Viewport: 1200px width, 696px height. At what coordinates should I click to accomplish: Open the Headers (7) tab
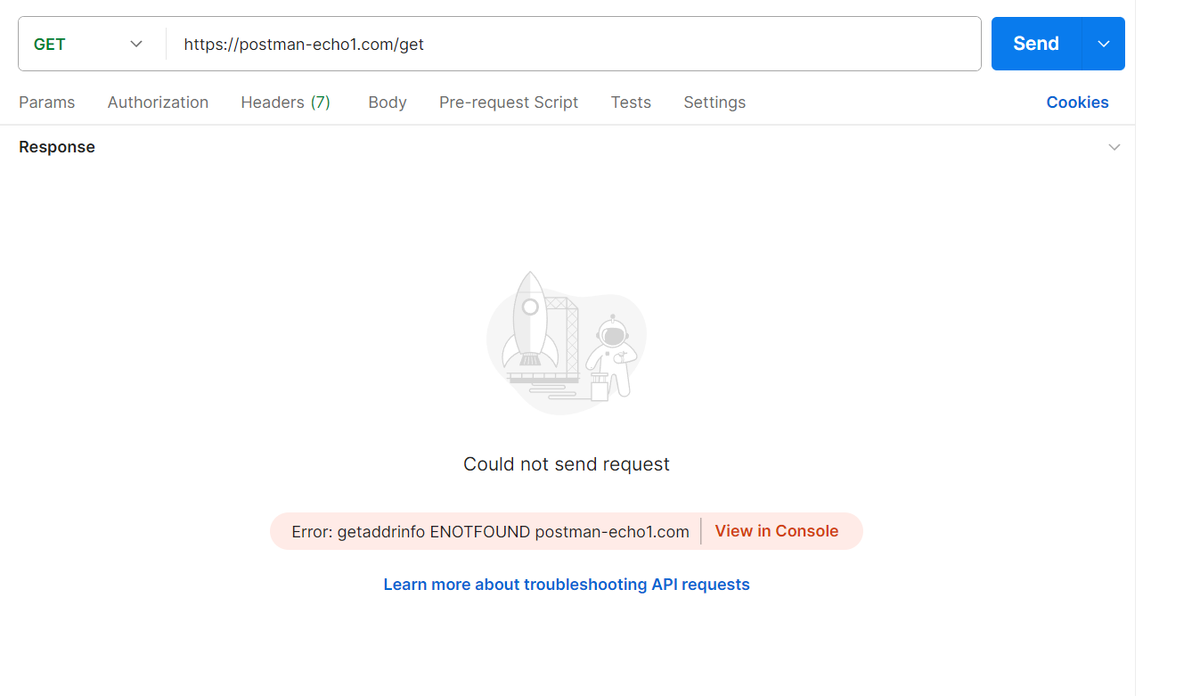pyautogui.click(x=285, y=101)
